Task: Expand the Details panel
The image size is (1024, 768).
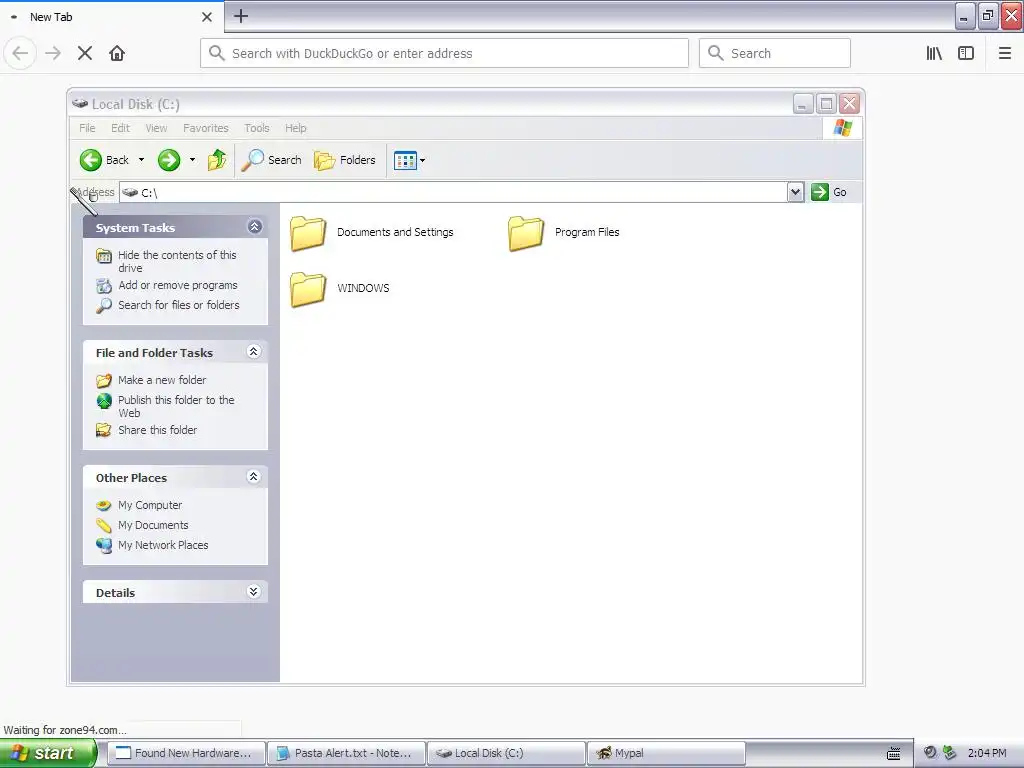Action: pos(254,592)
